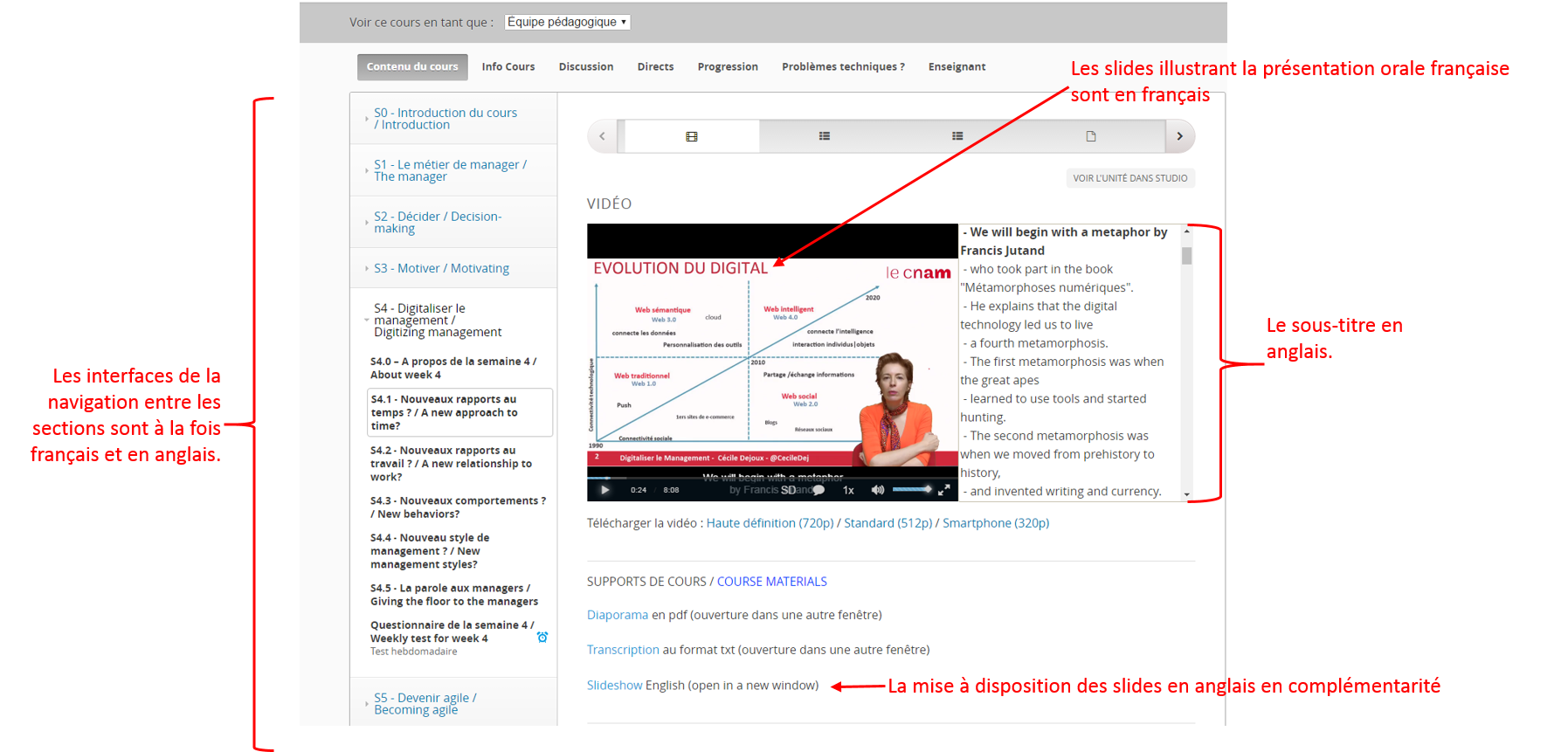Click the alarm clock icon beside Questionnaire

coord(542,638)
